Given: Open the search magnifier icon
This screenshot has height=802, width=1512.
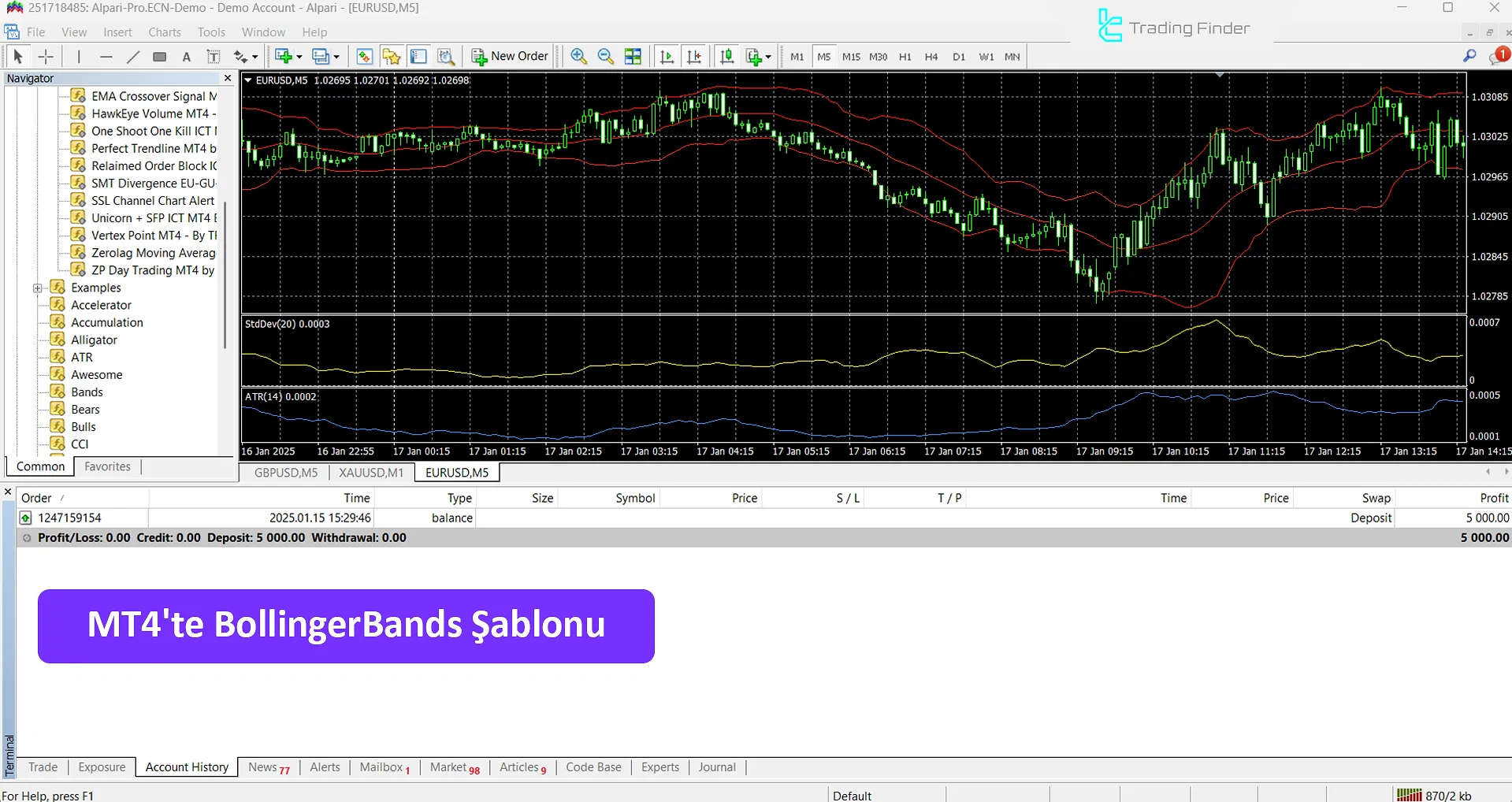Looking at the screenshot, I should coord(1469,56).
